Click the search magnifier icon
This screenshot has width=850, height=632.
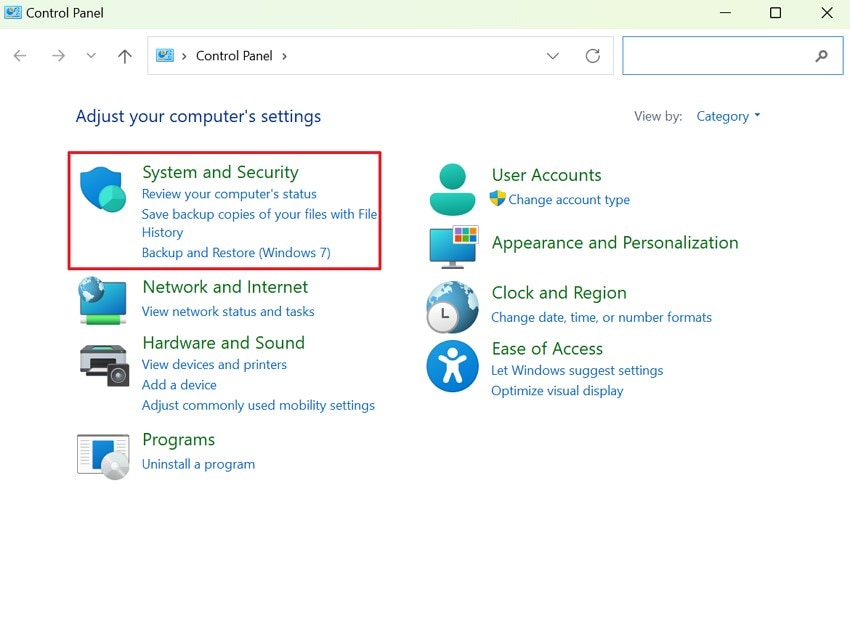(x=822, y=55)
